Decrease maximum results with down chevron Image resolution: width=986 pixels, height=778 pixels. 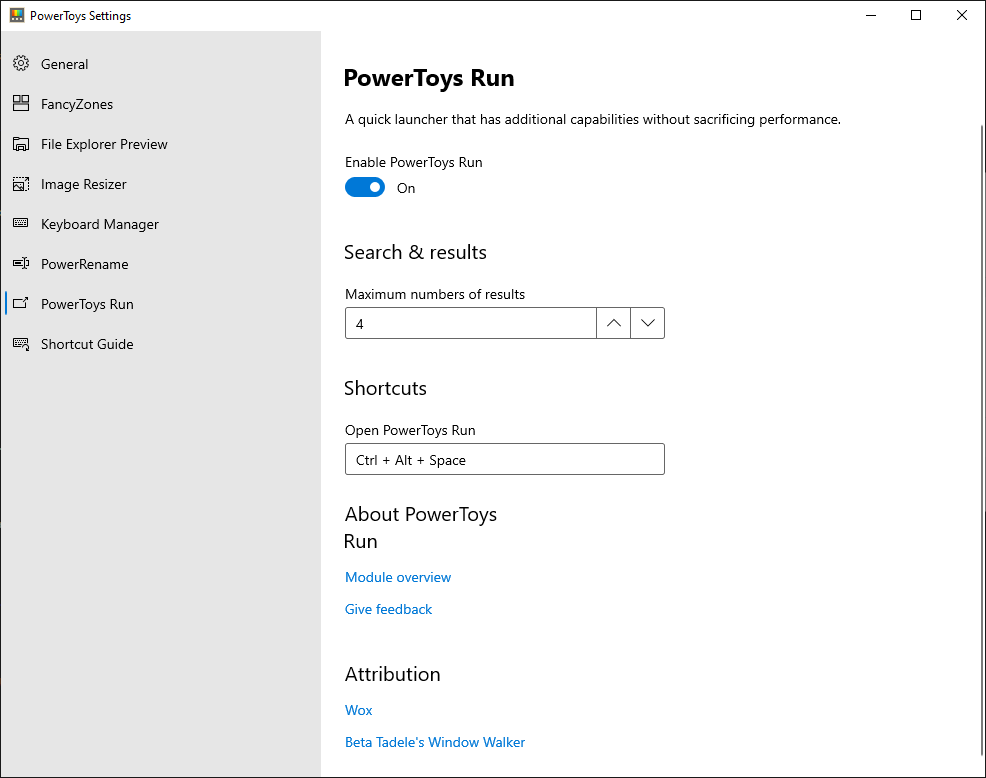(x=648, y=323)
